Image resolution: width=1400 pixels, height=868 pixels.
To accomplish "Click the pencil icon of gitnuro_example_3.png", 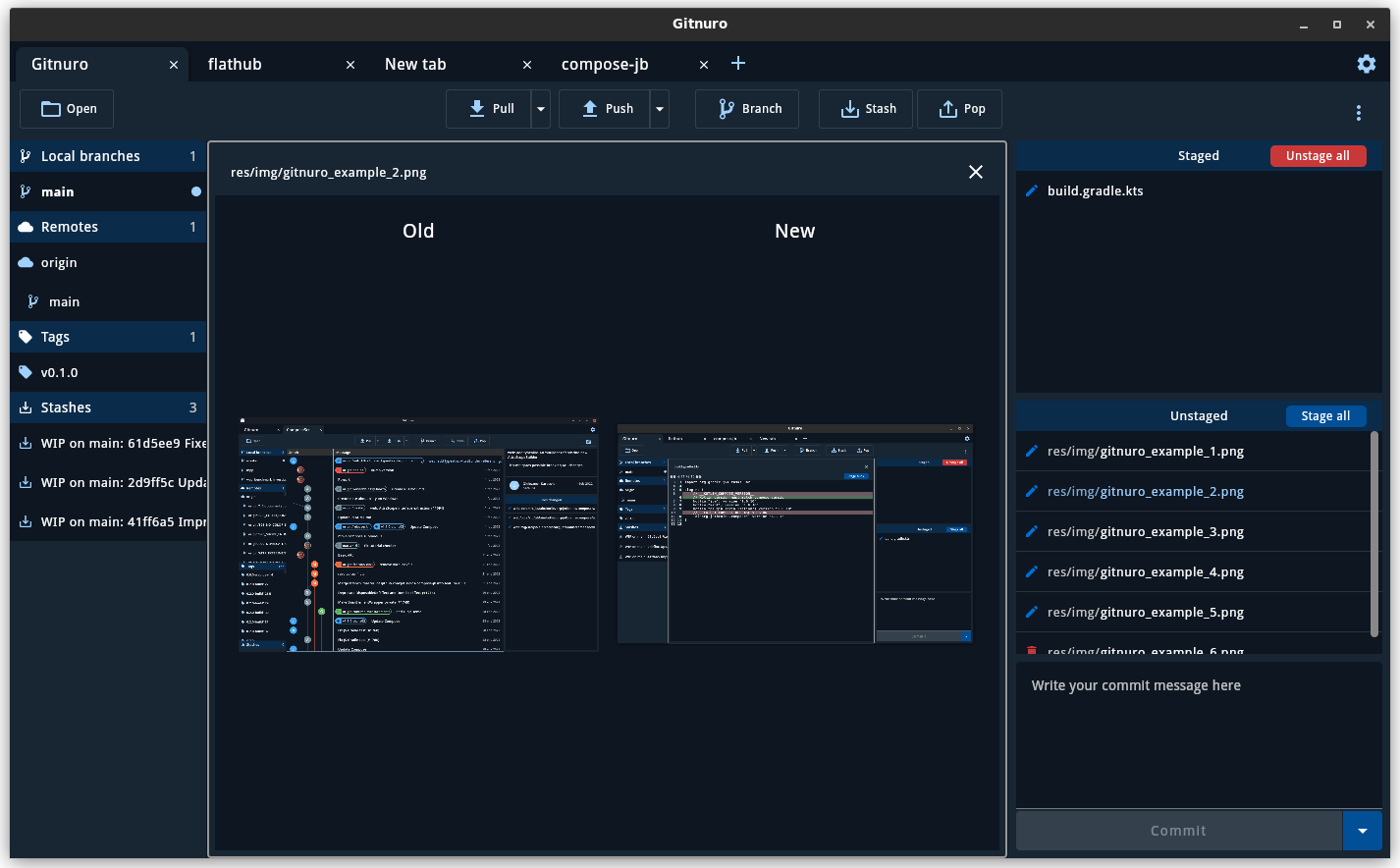I will point(1032,532).
